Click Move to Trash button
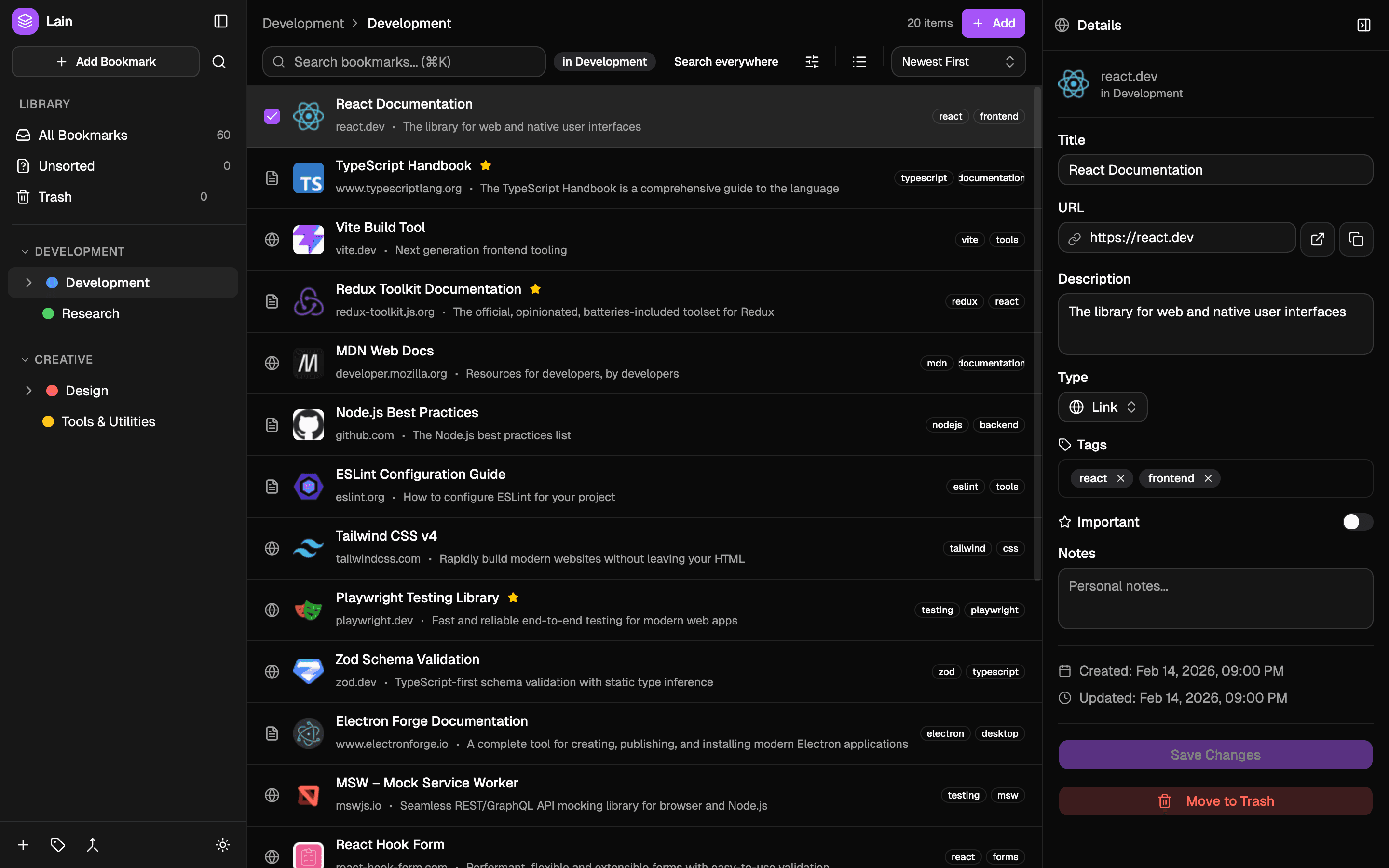 pyautogui.click(x=1215, y=801)
